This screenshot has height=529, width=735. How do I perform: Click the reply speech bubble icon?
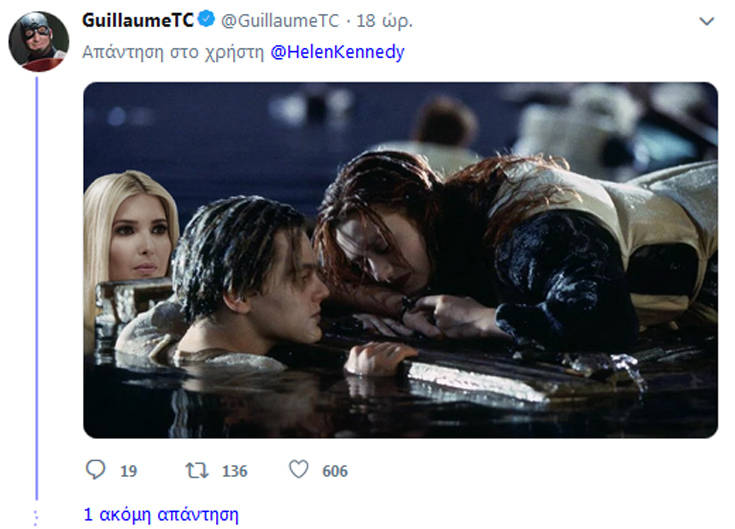pyautogui.click(x=96, y=469)
